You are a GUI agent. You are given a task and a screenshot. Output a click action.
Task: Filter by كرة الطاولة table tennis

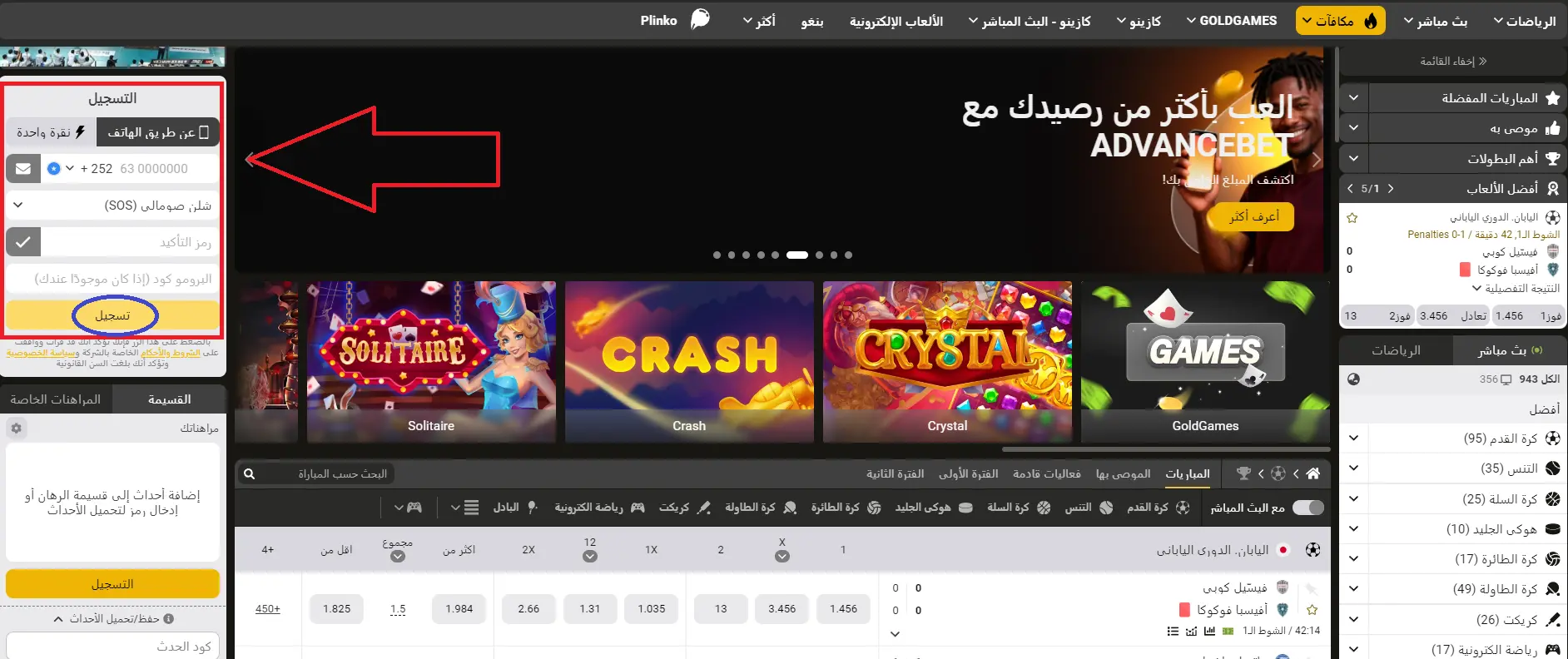[761, 508]
